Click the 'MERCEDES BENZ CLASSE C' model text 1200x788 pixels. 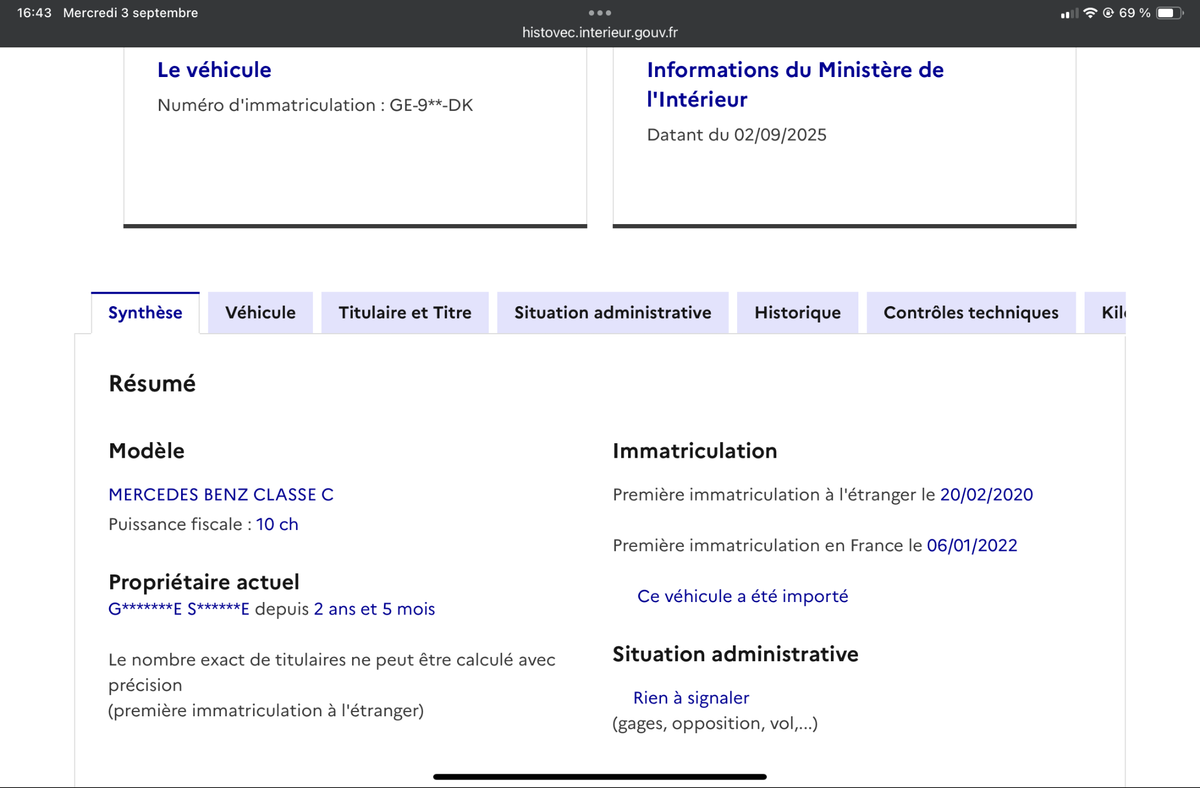point(221,494)
